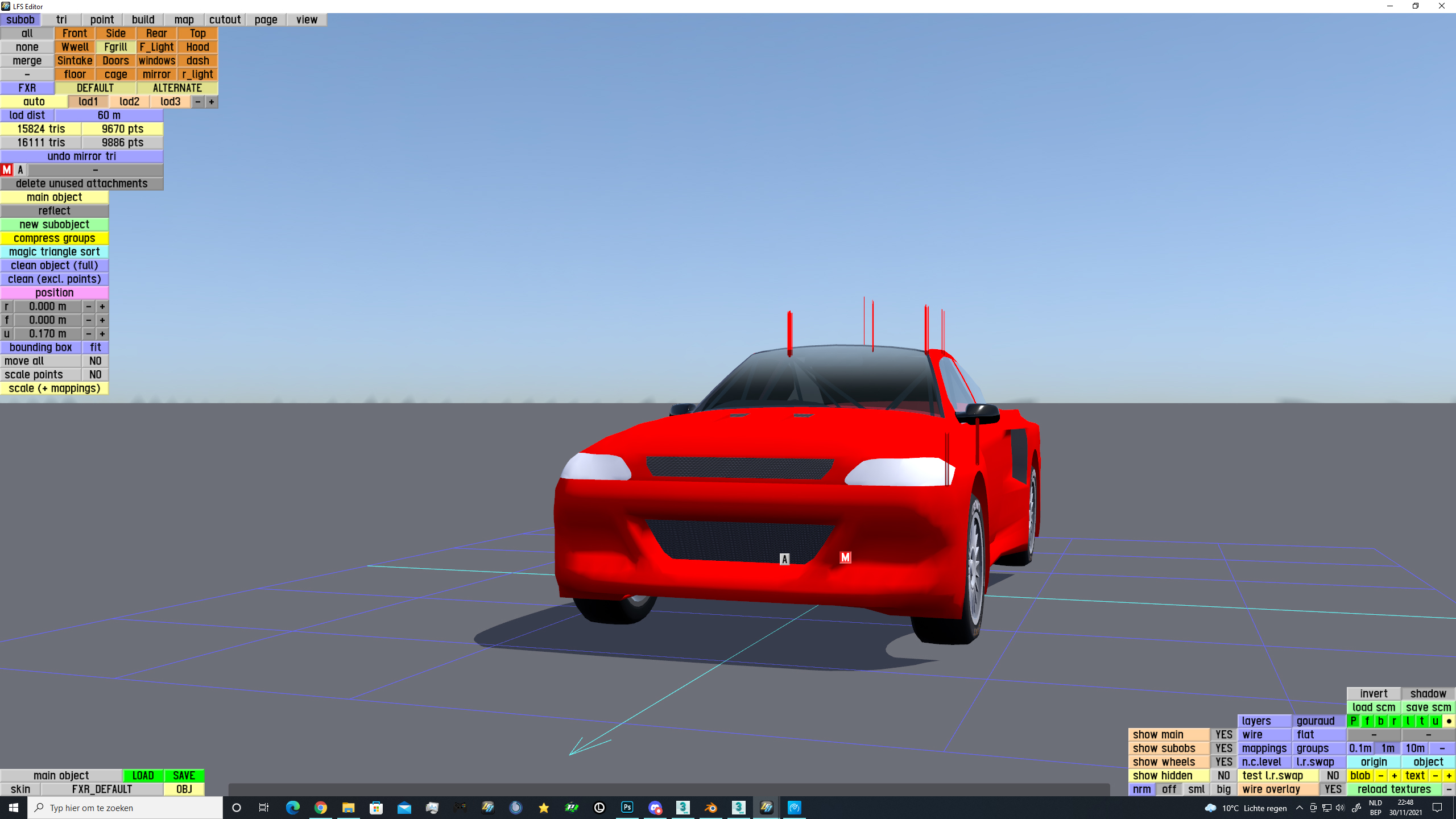Select the t top view button
Screen dimensions: 1456x819
point(1421,721)
